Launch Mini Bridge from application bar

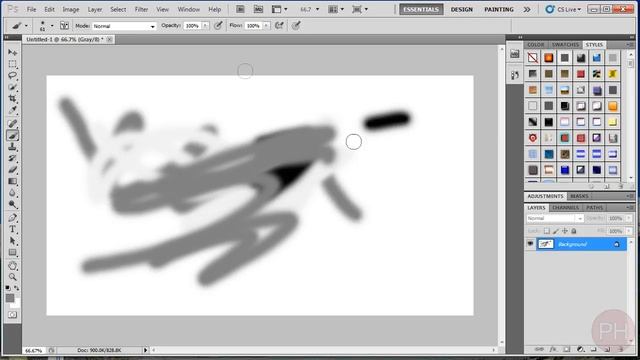(258, 9)
